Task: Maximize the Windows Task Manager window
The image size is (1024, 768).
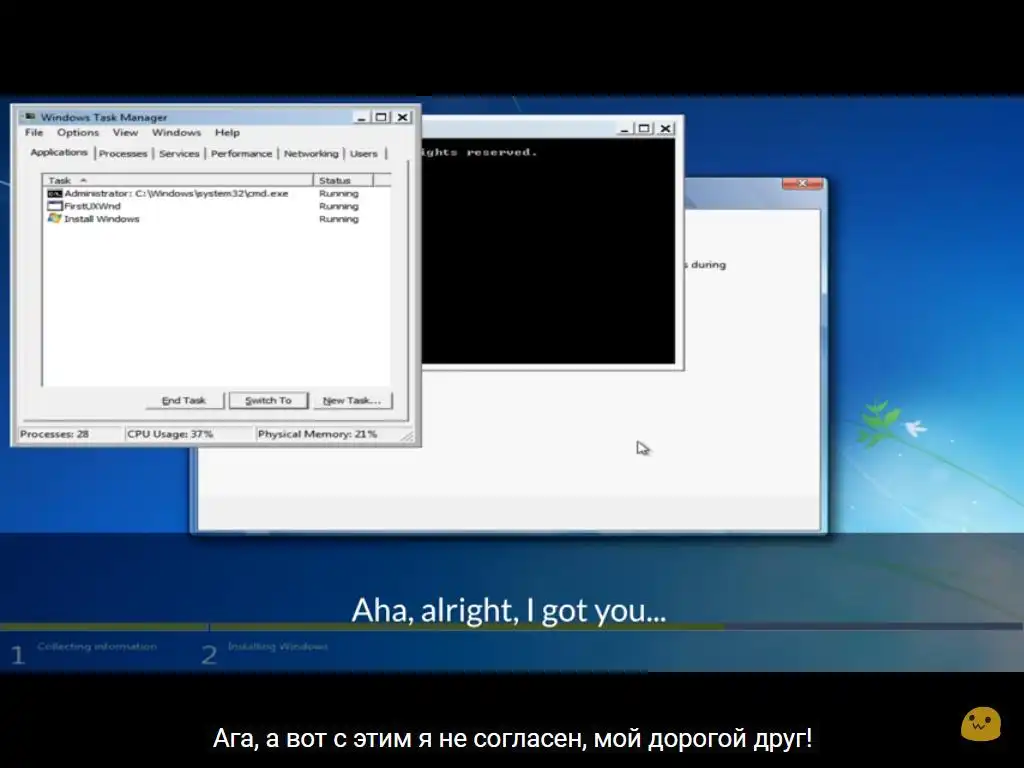Action: [381, 117]
